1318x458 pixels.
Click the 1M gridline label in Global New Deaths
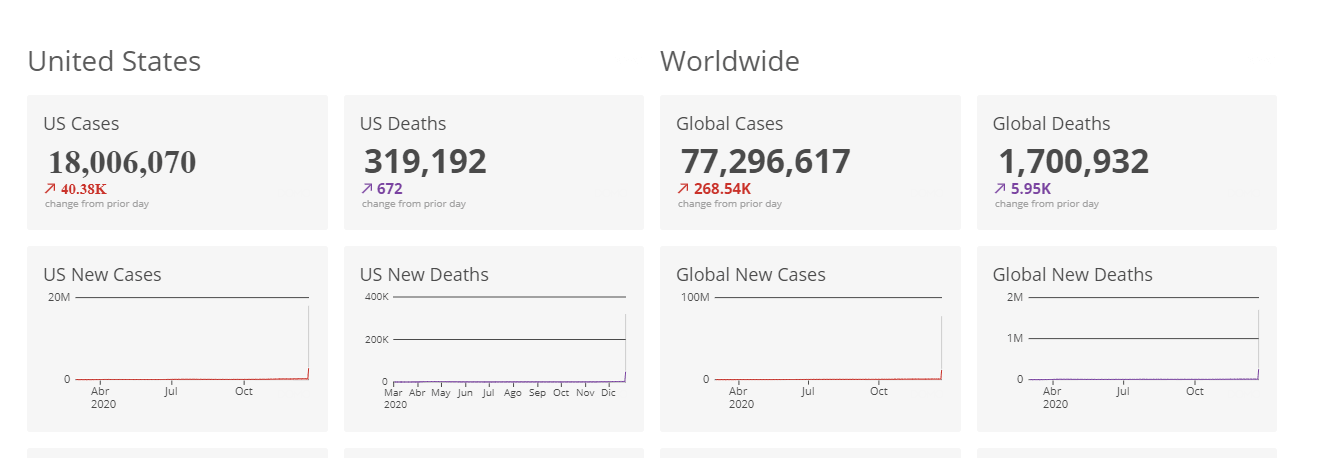coord(1014,339)
